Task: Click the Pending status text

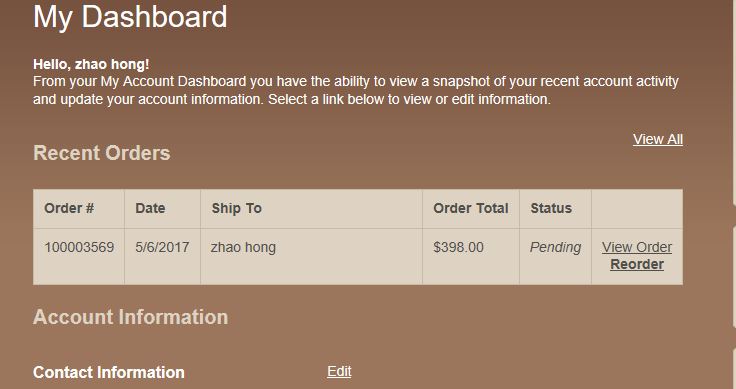Action: 555,247
